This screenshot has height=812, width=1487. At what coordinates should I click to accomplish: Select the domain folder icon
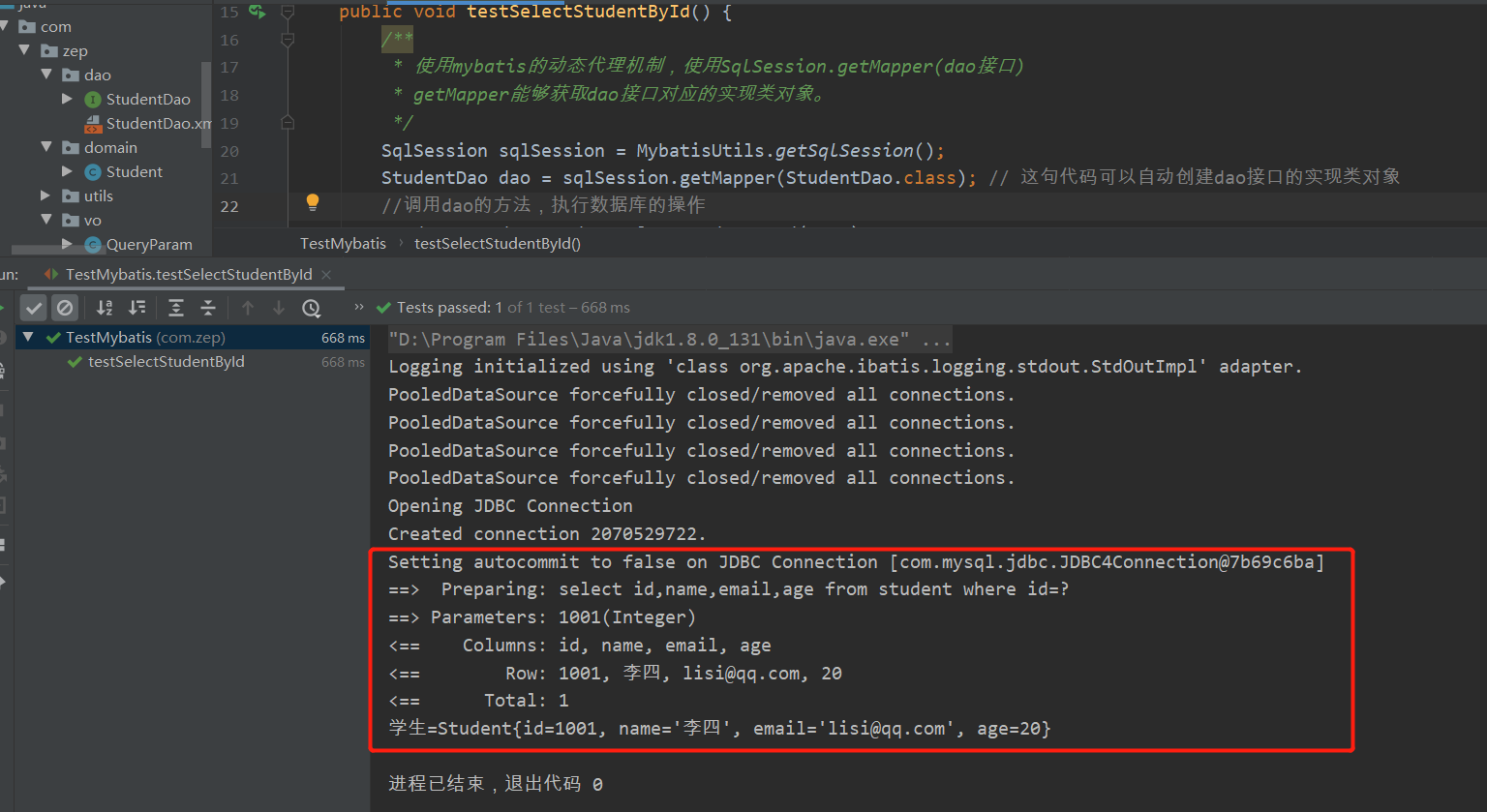coord(71,147)
